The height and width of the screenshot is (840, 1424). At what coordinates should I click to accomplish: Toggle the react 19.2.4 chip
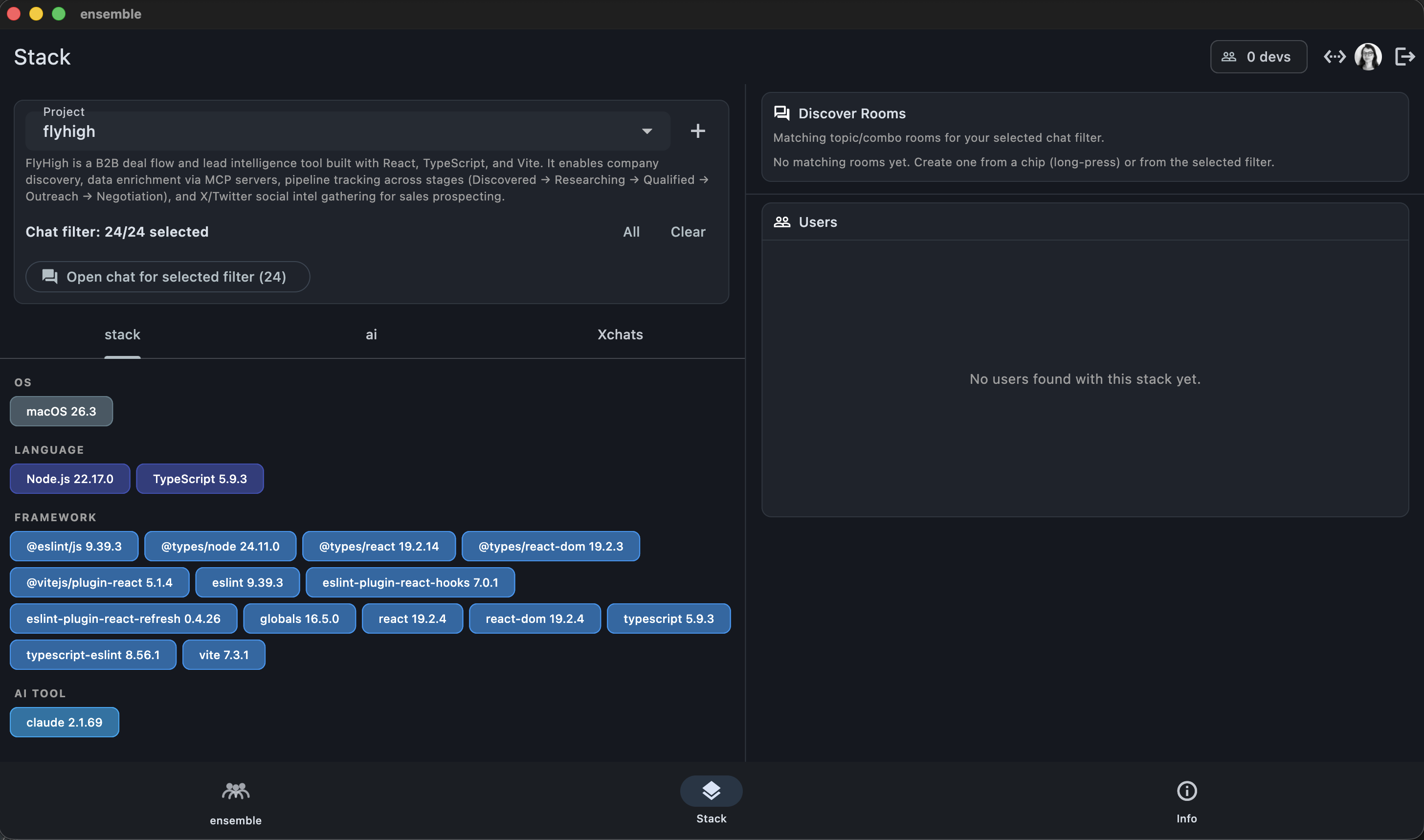[412, 618]
